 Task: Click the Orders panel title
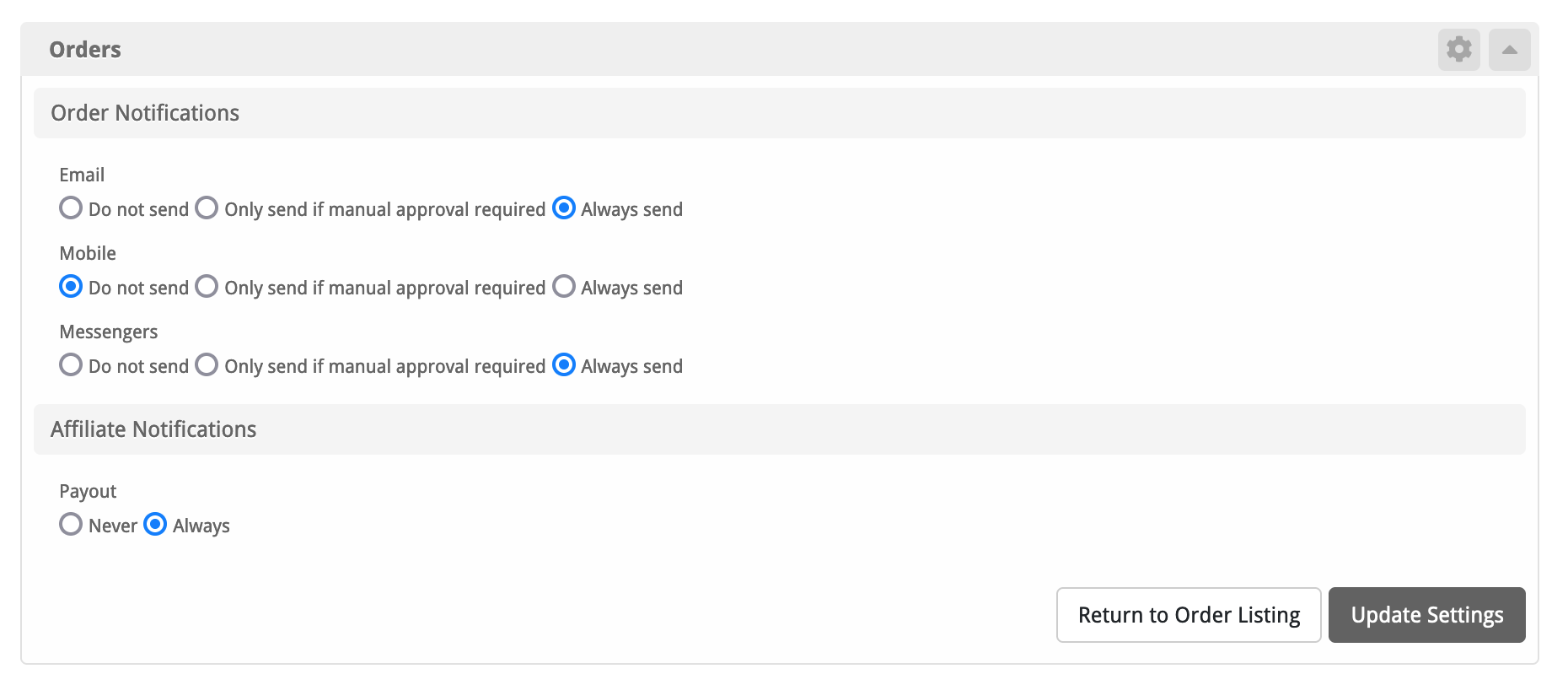(x=85, y=50)
